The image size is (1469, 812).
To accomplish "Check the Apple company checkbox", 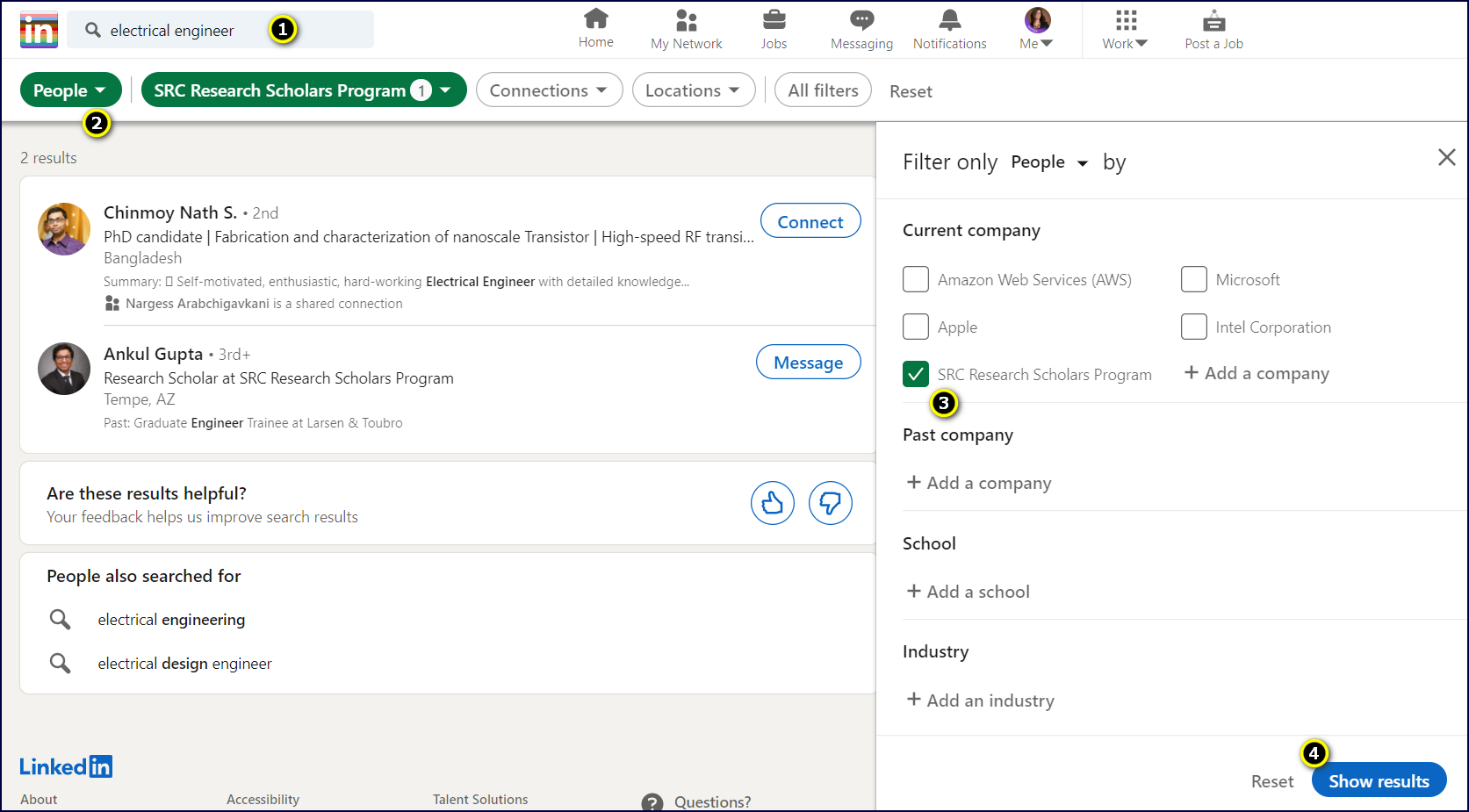I will 916,327.
